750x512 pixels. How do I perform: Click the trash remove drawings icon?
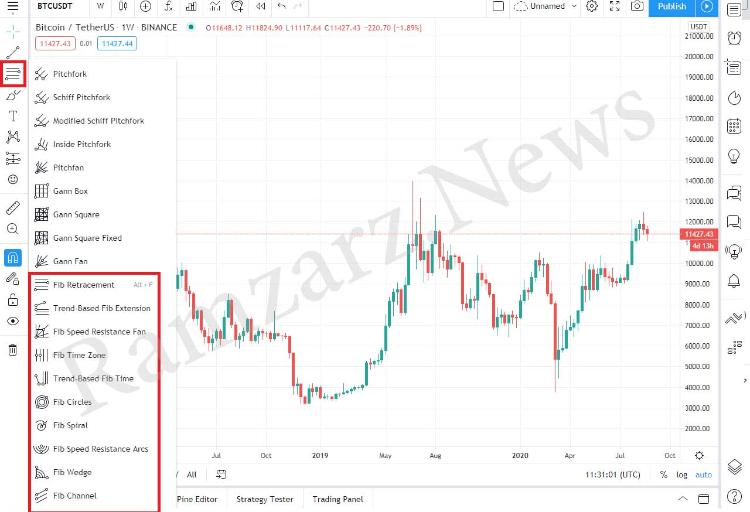[x=13, y=350]
